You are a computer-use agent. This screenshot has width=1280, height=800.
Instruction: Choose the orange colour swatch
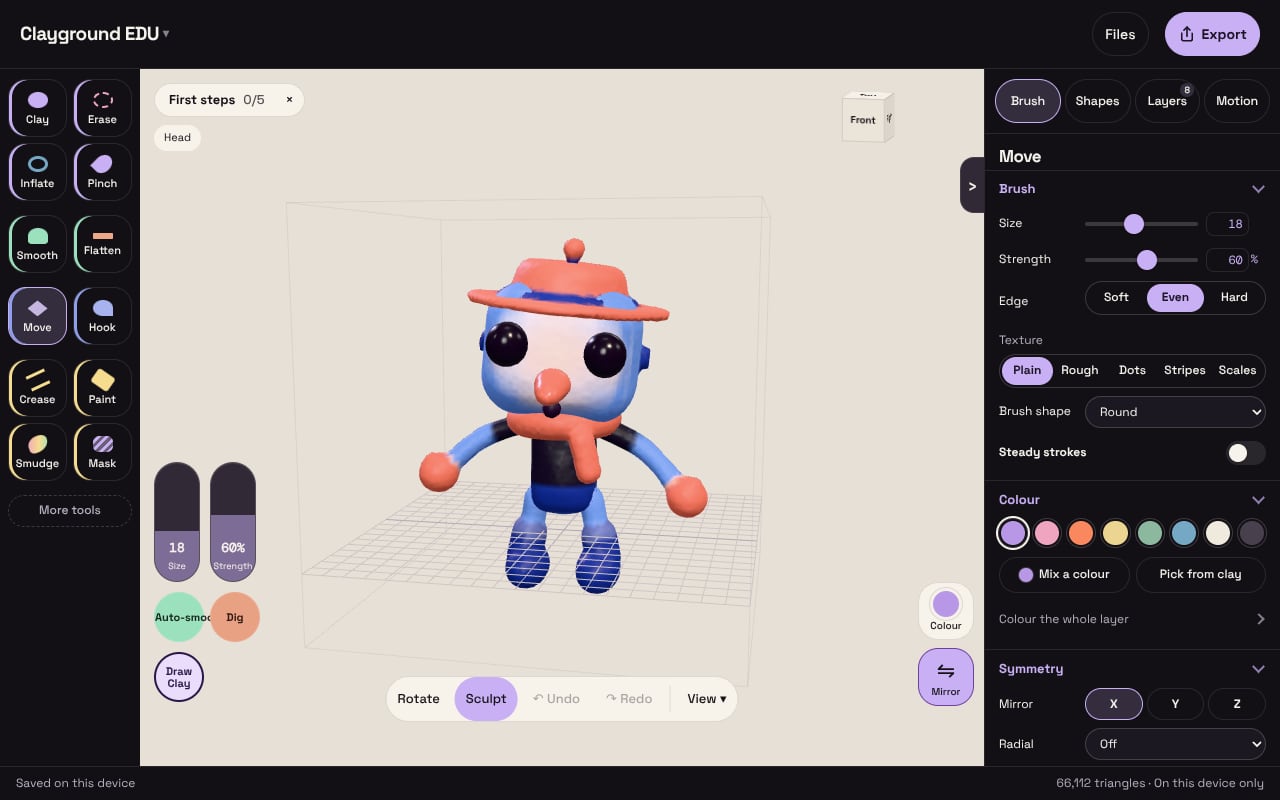pyautogui.click(x=1080, y=533)
